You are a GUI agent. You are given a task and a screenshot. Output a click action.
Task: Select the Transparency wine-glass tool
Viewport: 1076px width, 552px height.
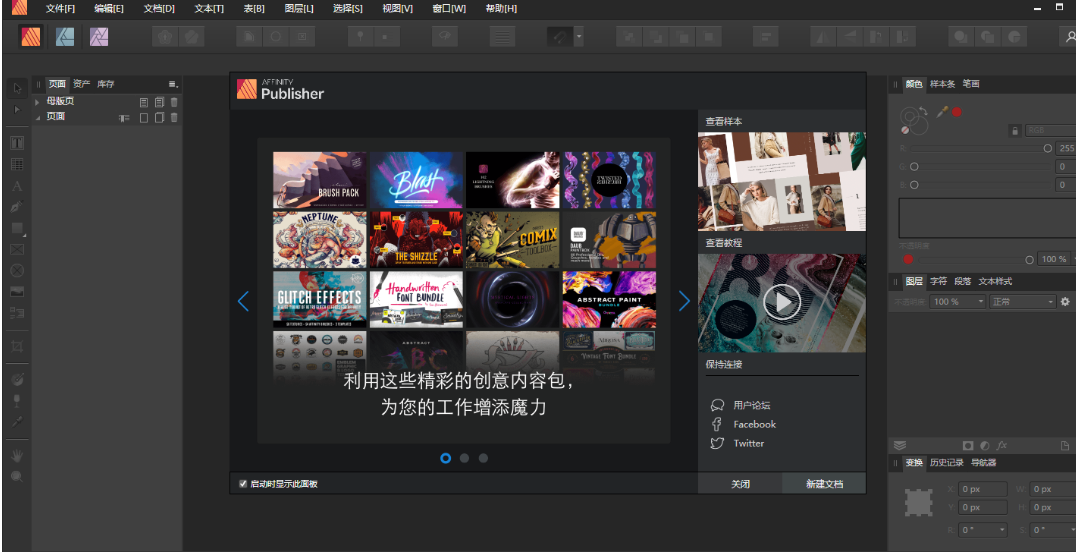pos(17,400)
